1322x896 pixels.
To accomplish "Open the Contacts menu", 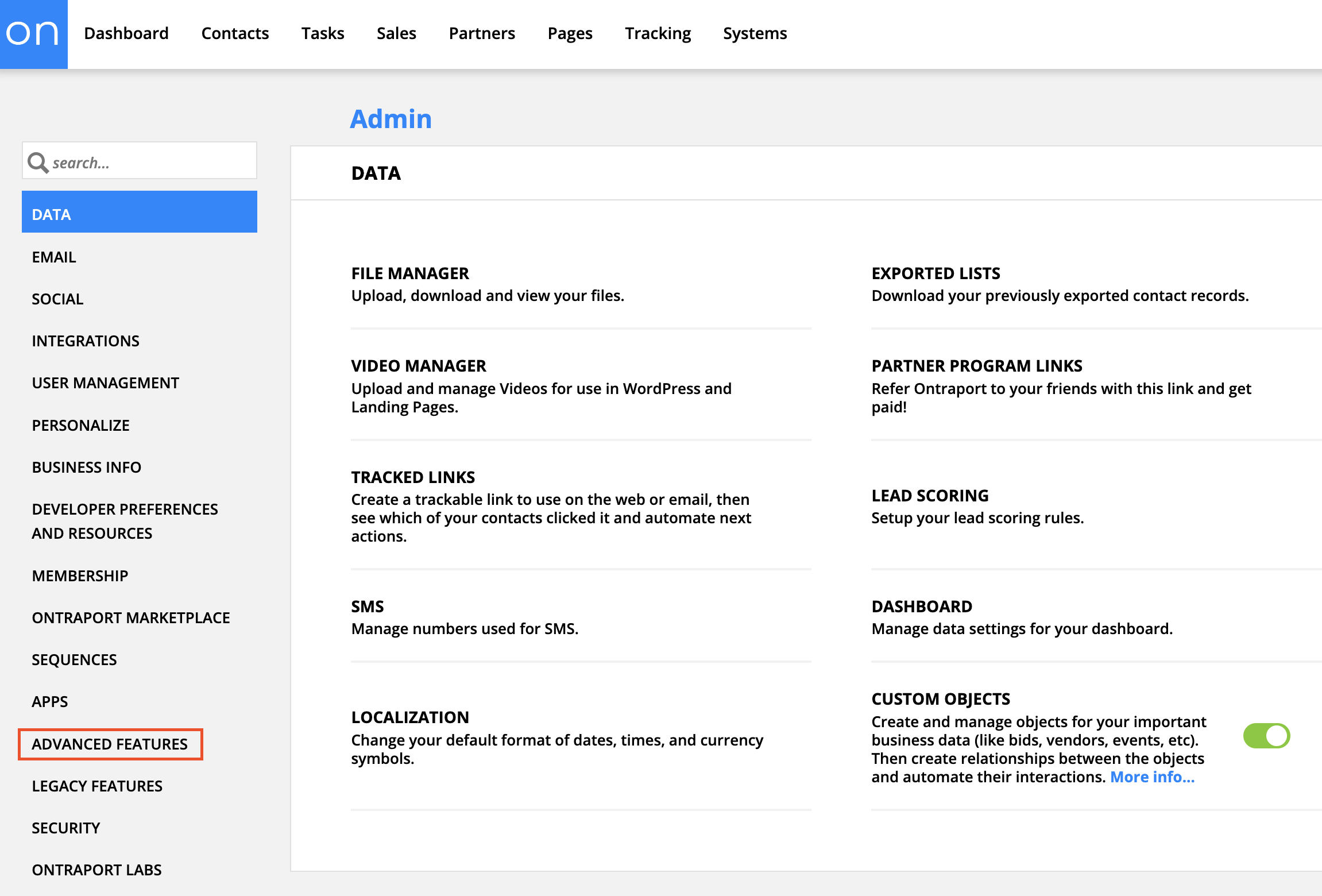I will [235, 33].
